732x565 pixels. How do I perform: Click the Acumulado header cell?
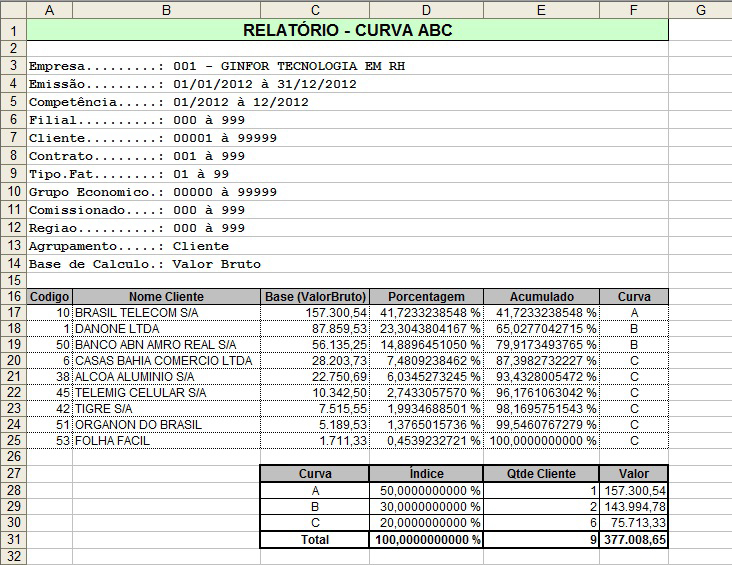click(541, 297)
